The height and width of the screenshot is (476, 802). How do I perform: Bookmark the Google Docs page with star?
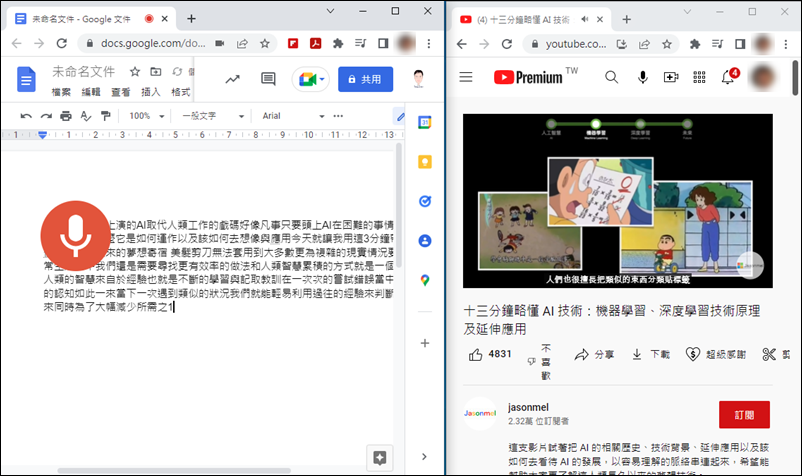pos(264,43)
